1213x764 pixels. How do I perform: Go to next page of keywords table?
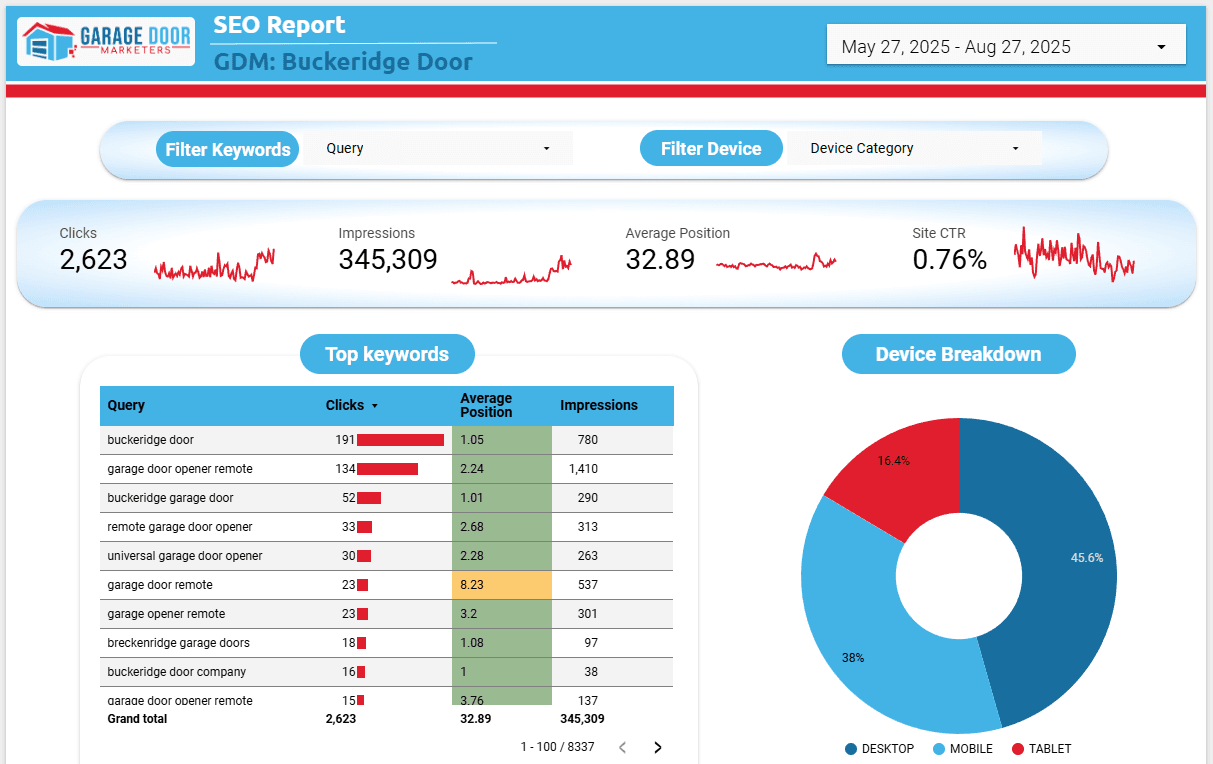tap(657, 746)
